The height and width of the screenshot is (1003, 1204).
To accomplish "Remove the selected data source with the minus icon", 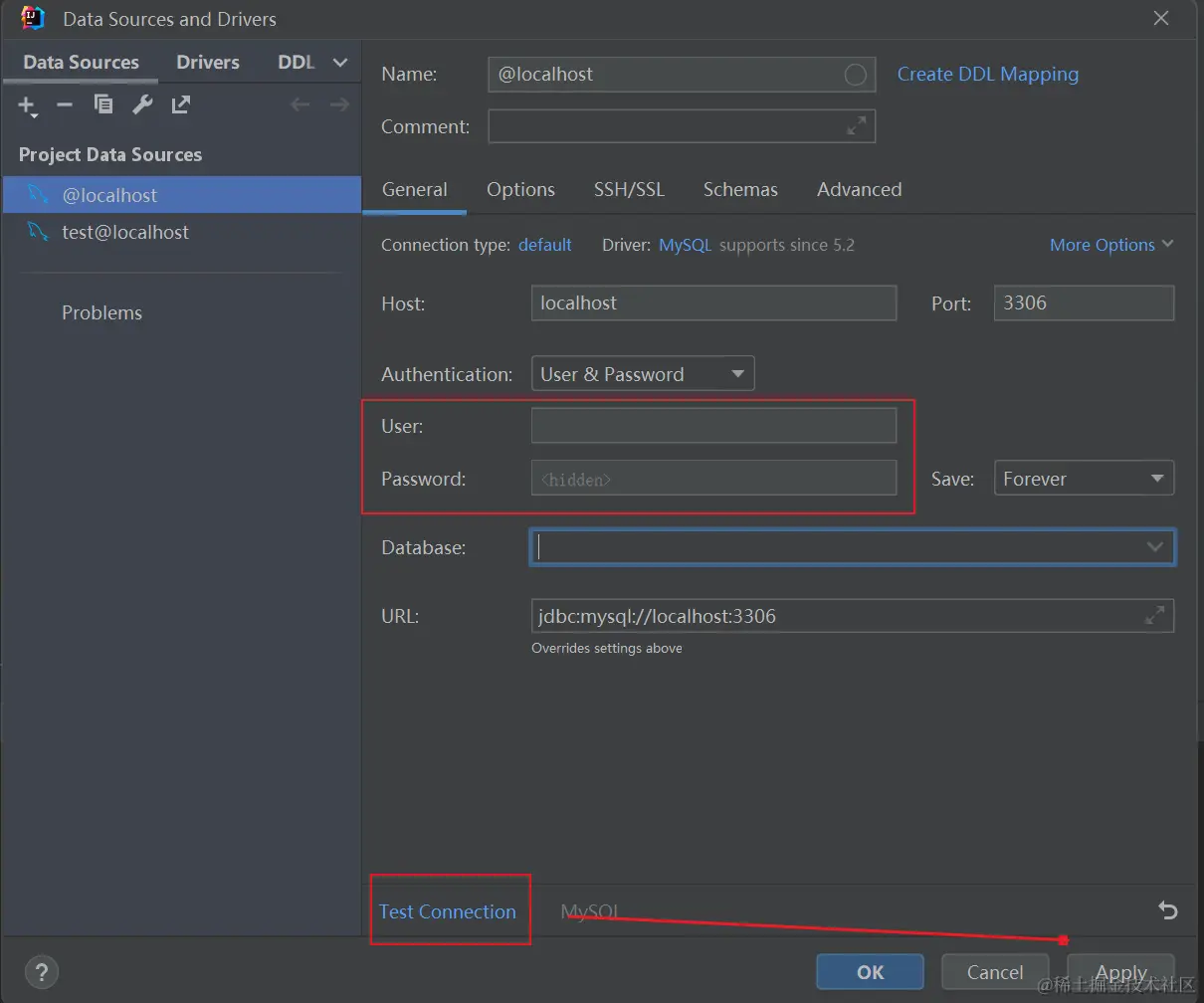I will coord(65,104).
